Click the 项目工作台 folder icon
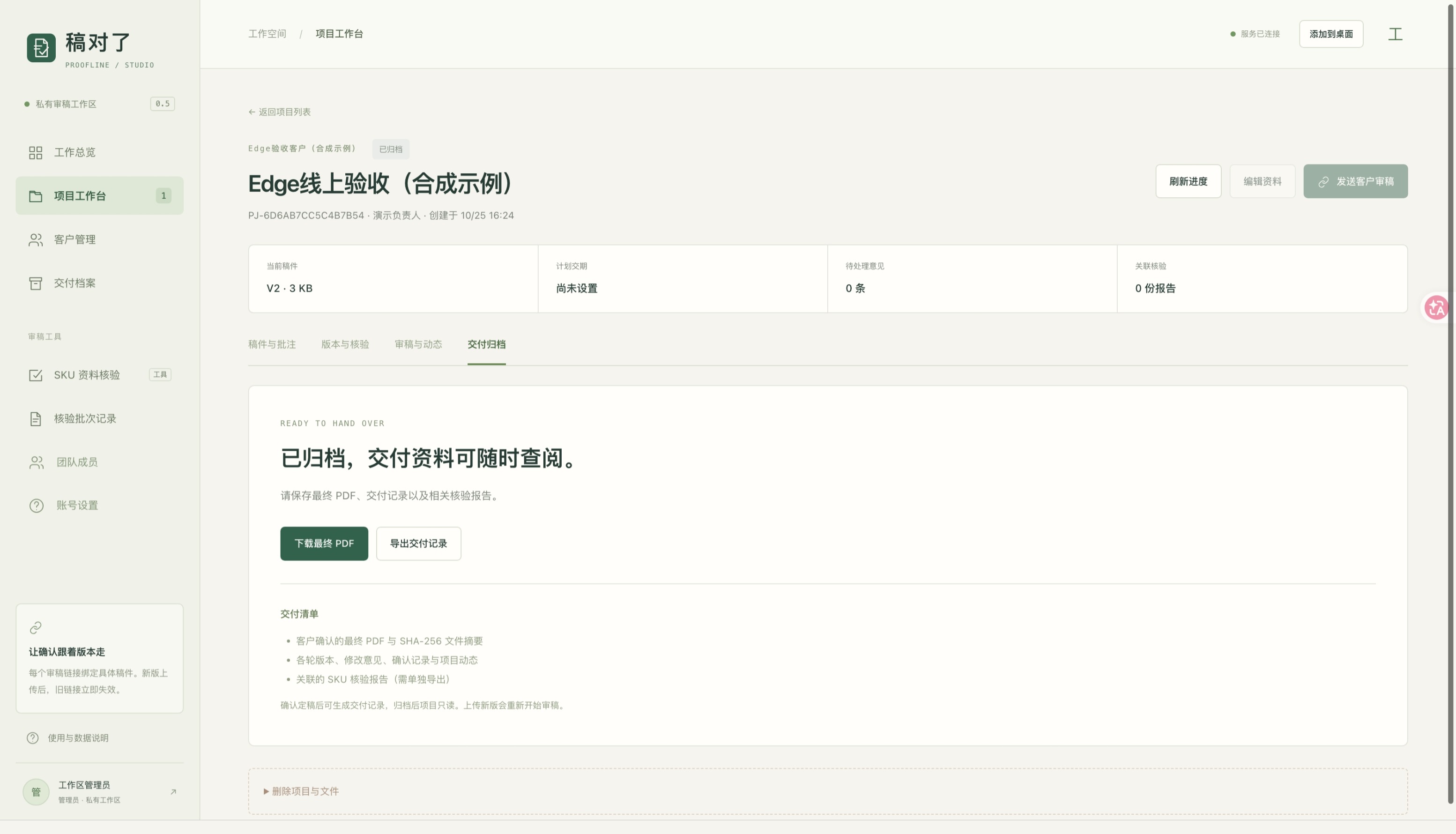This screenshot has height=834, width=1456. [36, 196]
